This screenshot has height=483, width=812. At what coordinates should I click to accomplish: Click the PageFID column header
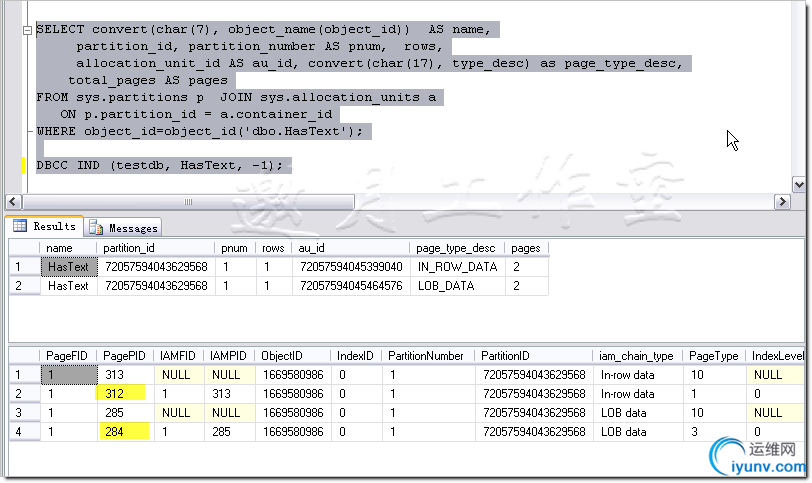coord(68,356)
